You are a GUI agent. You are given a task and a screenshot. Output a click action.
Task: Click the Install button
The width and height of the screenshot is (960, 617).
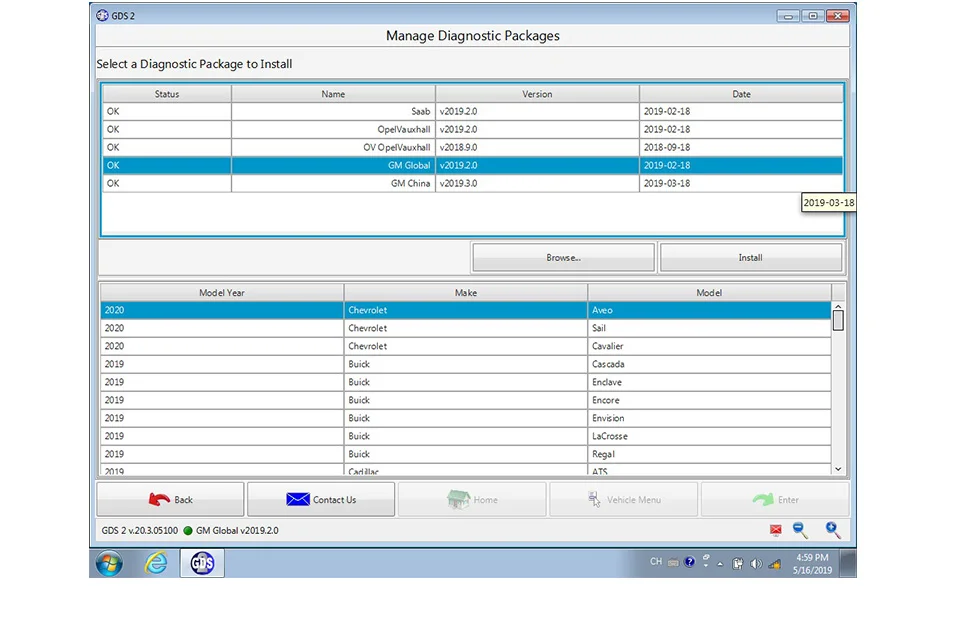coord(751,258)
